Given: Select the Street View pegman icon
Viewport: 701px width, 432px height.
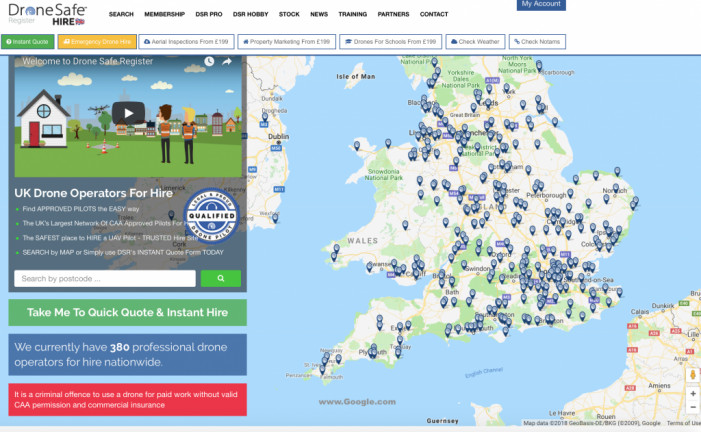Looking at the screenshot, I should click(693, 374).
